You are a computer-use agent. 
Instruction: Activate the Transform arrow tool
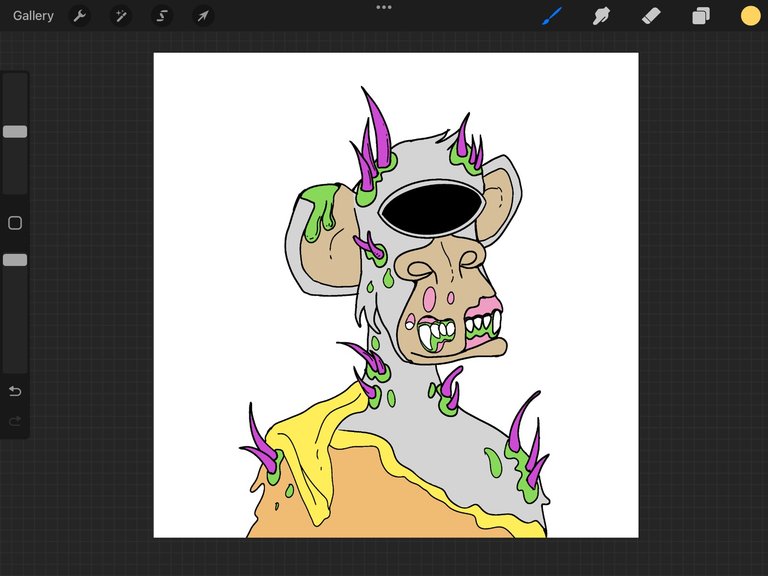tap(203, 16)
